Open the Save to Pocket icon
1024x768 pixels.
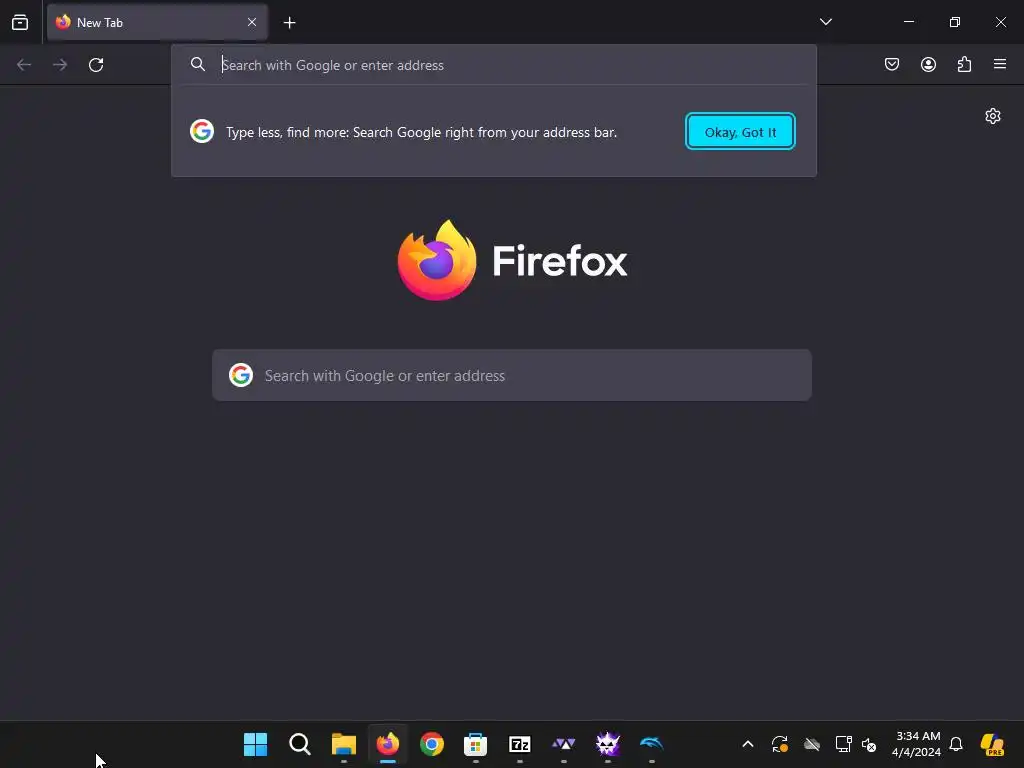pos(891,64)
